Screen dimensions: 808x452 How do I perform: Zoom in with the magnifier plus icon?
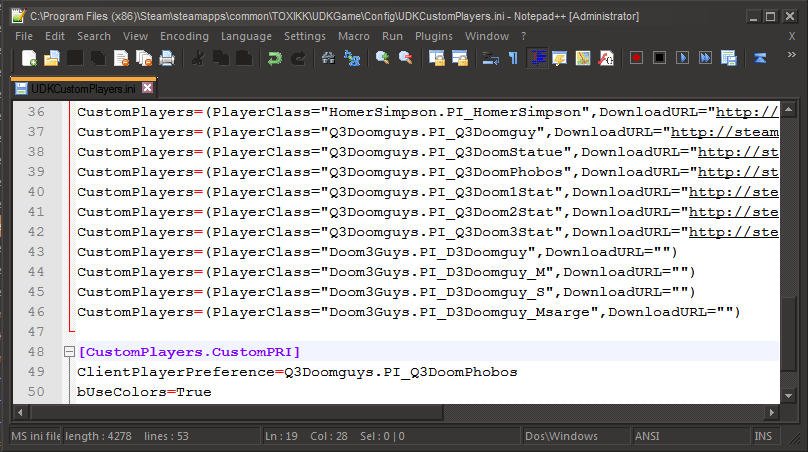(382, 58)
